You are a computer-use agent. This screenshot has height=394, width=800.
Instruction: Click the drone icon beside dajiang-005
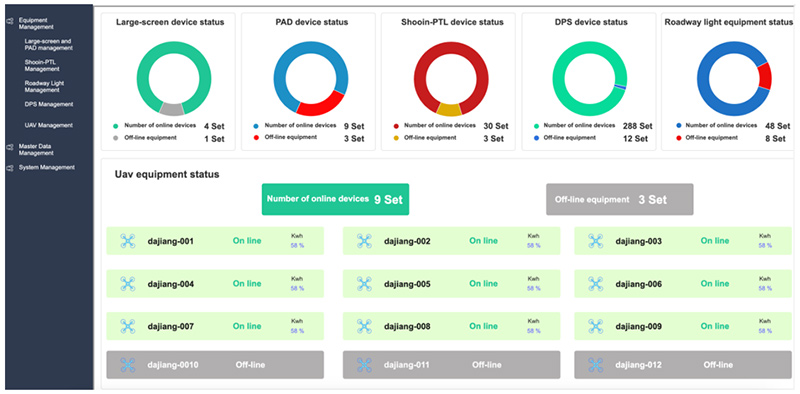(364, 284)
